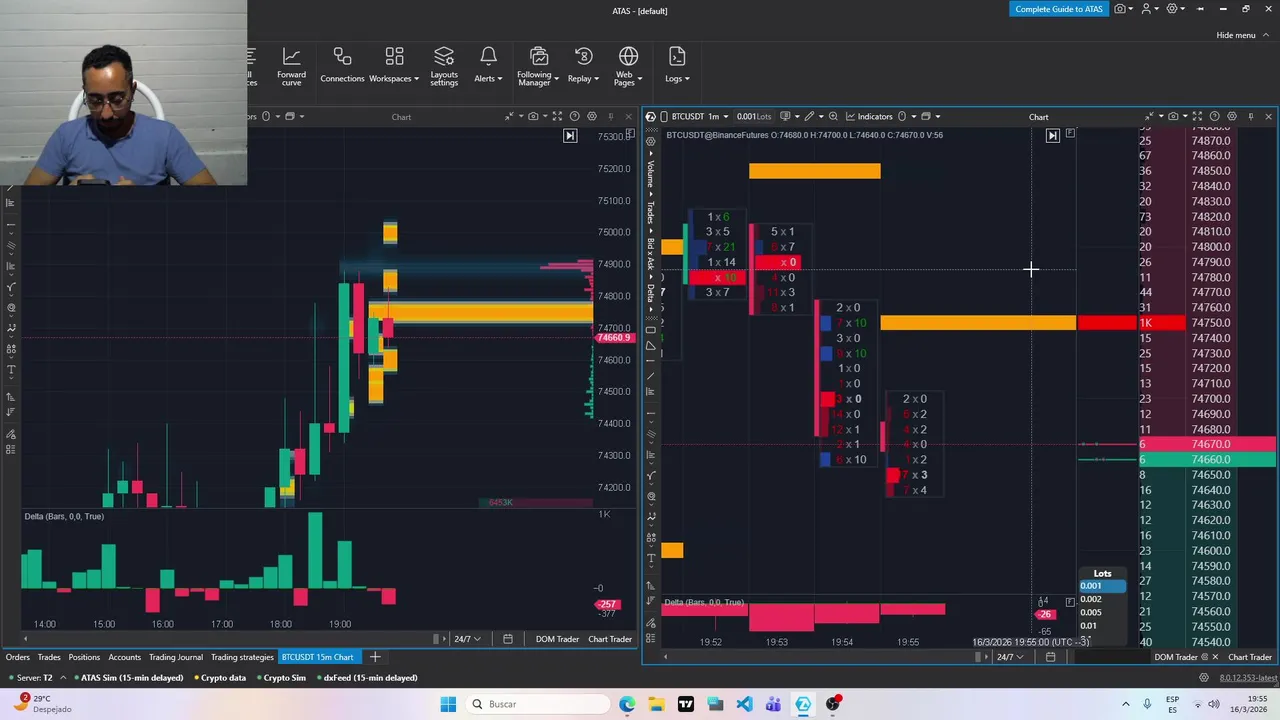The image size is (1280, 720).
Task: Open Web Pages dropdown
Action: point(628,66)
